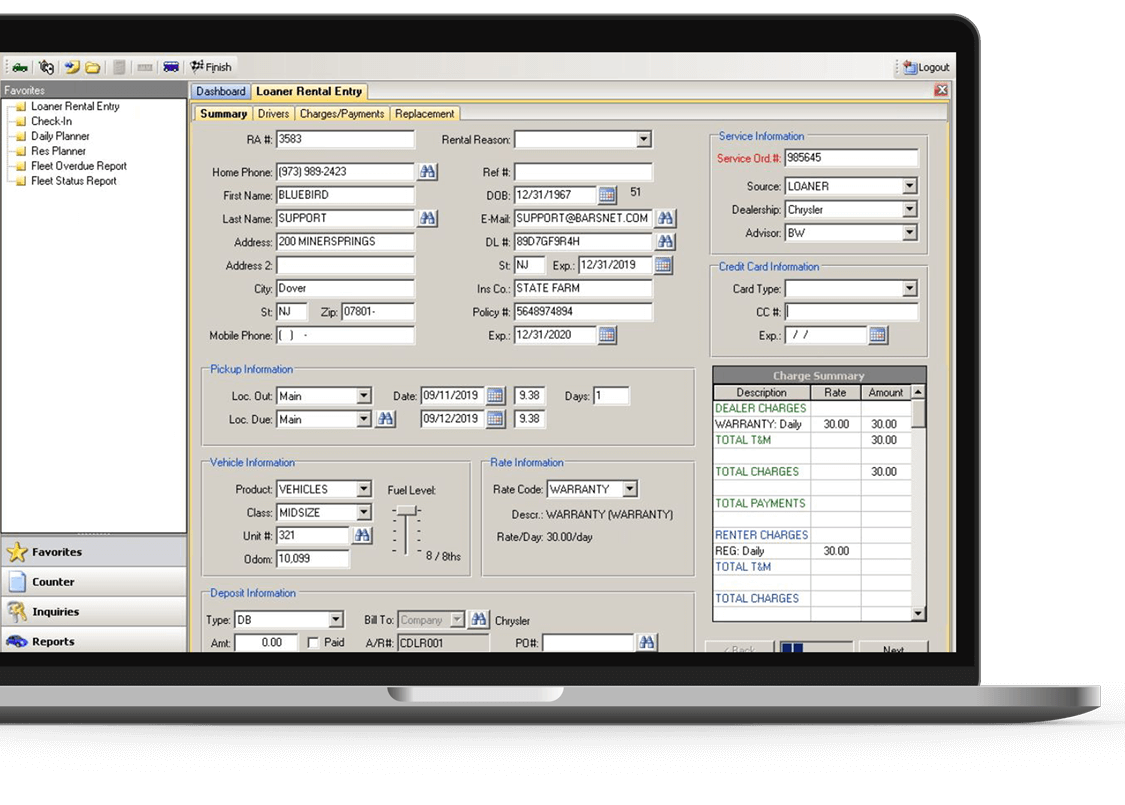Expand the Product VEHICLES dropdown

[x=364, y=489]
